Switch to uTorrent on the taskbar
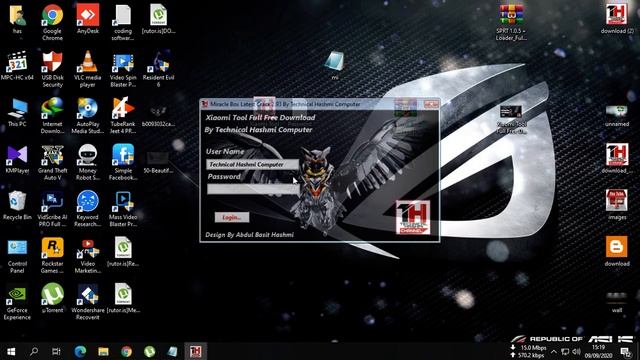The image size is (640, 360). point(149,351)
